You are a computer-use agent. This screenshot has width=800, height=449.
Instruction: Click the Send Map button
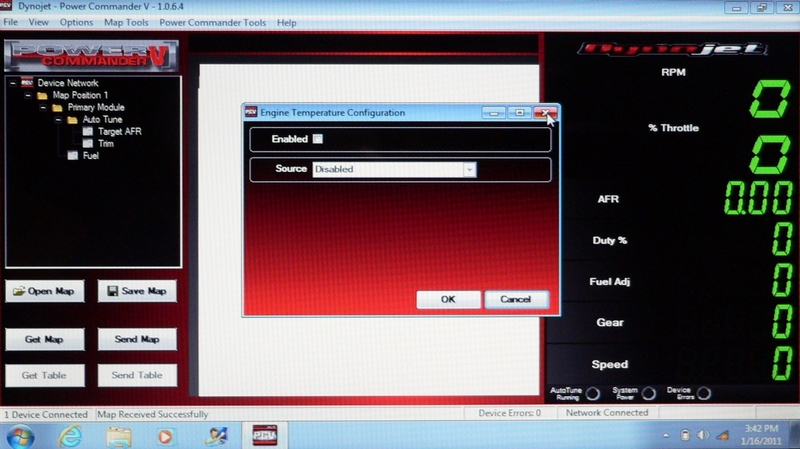[x=137, y=340]
